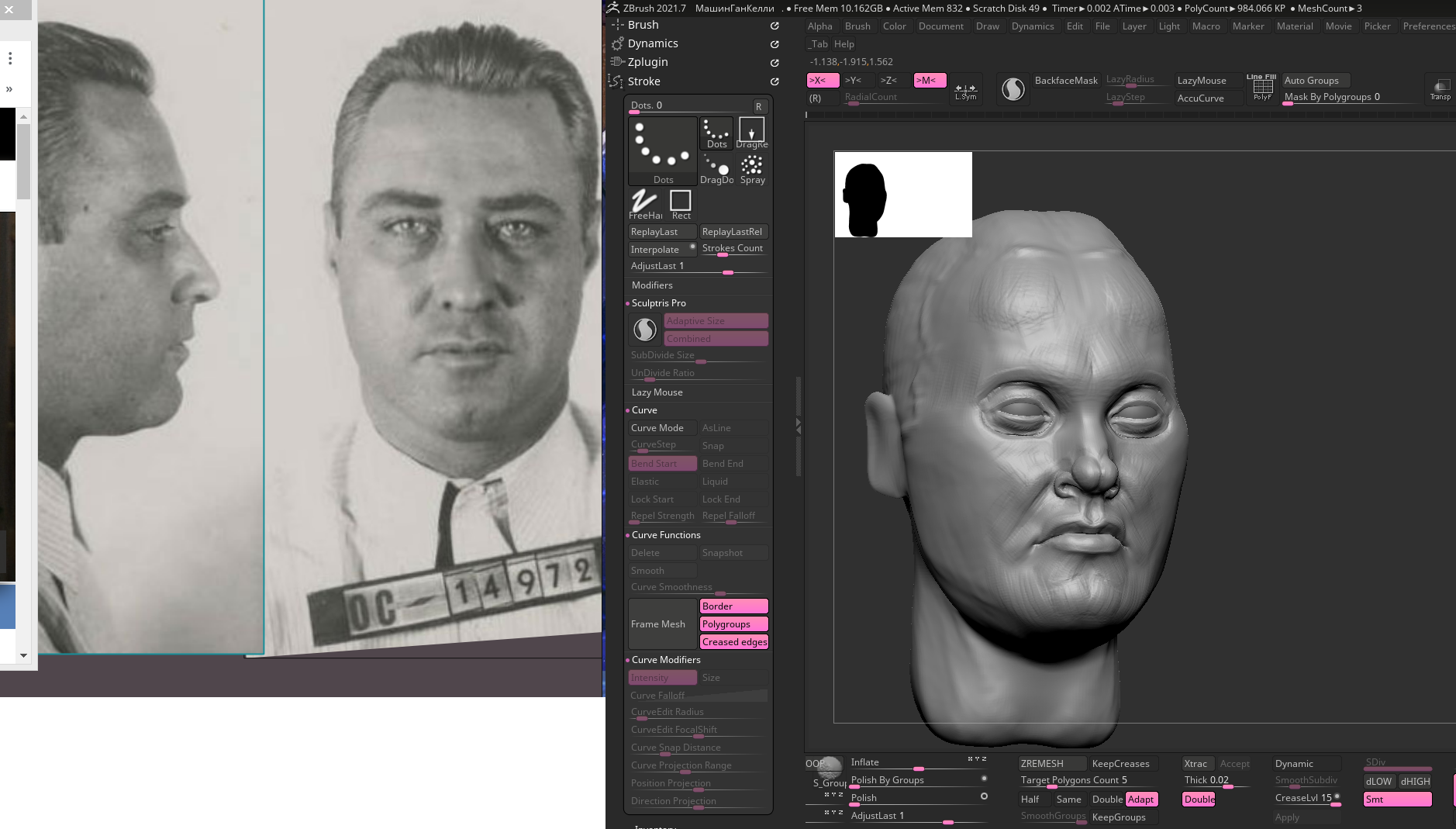Open the Preferences menu

pyautogui.click(x=1428, y=26)
